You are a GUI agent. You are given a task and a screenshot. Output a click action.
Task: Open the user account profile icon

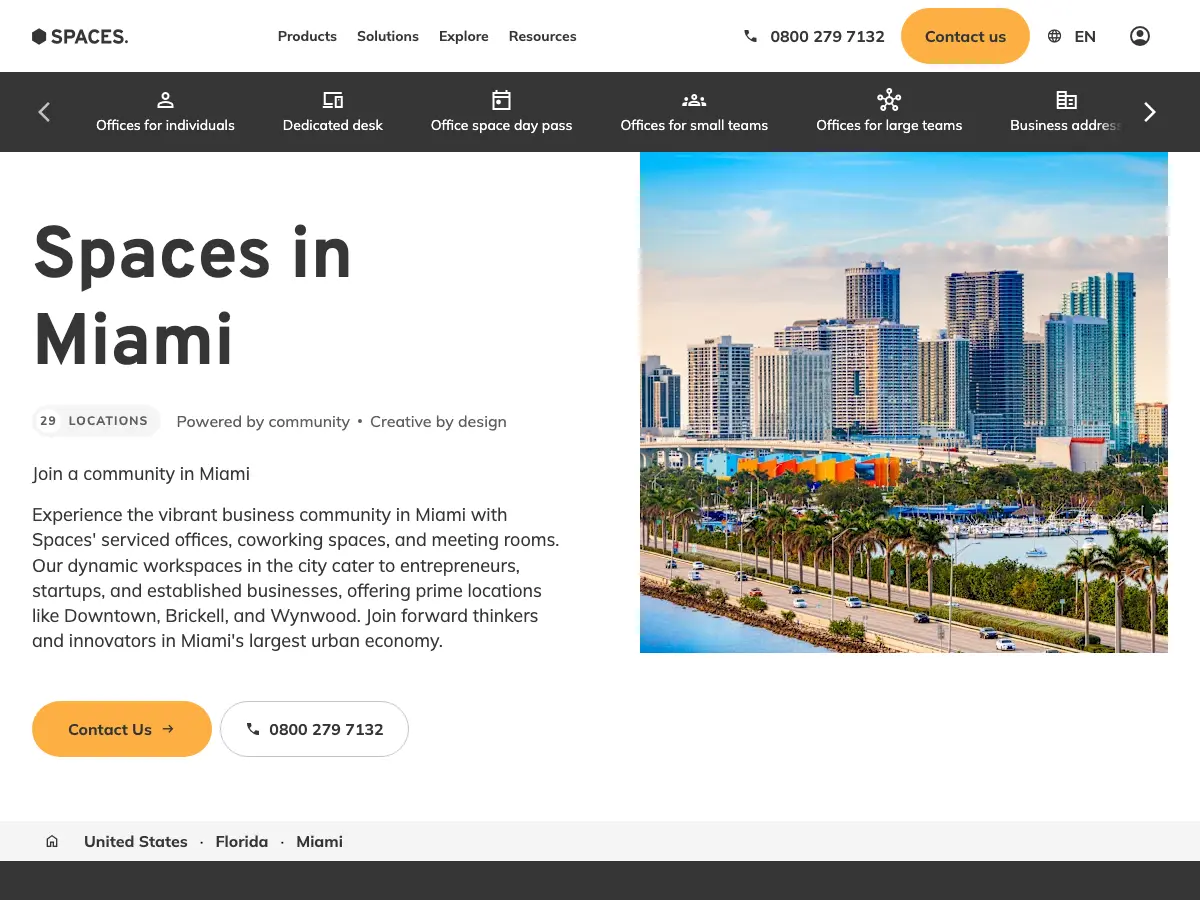[x=1140, y=36]
